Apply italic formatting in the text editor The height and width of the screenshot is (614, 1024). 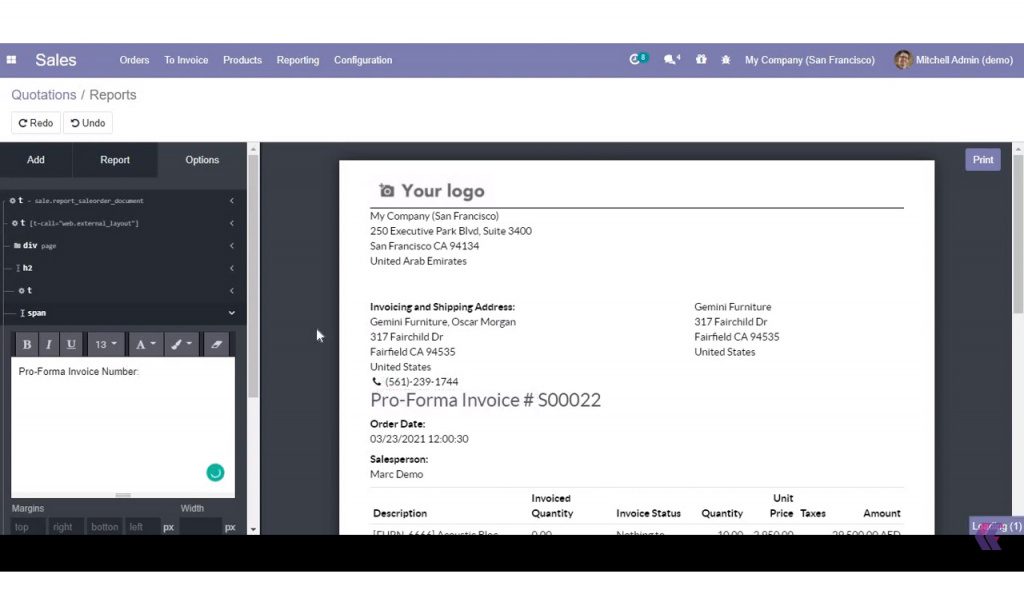pos(48,344)
